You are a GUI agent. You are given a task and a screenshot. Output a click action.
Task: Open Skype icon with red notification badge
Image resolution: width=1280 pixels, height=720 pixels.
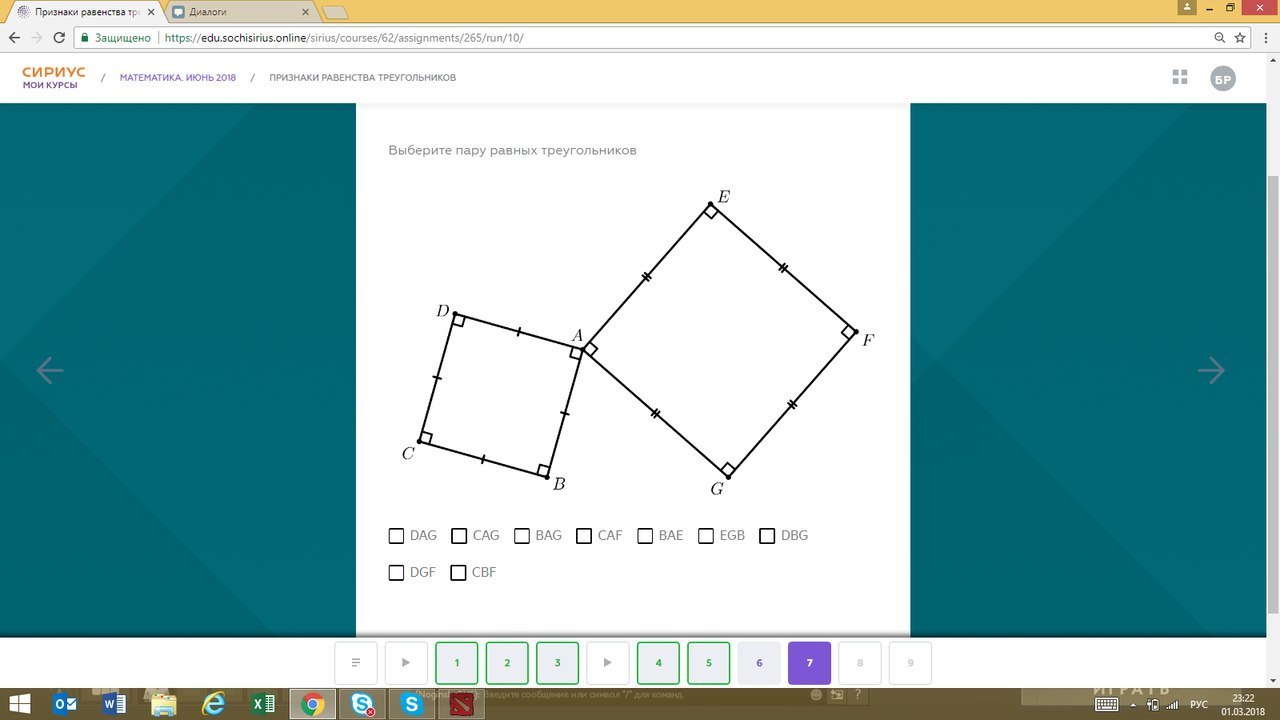click(x=362, y=704)
